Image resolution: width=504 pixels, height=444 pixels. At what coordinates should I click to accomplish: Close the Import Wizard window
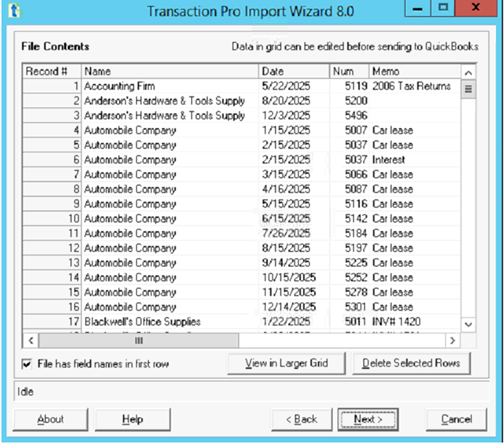coord(476,8)
